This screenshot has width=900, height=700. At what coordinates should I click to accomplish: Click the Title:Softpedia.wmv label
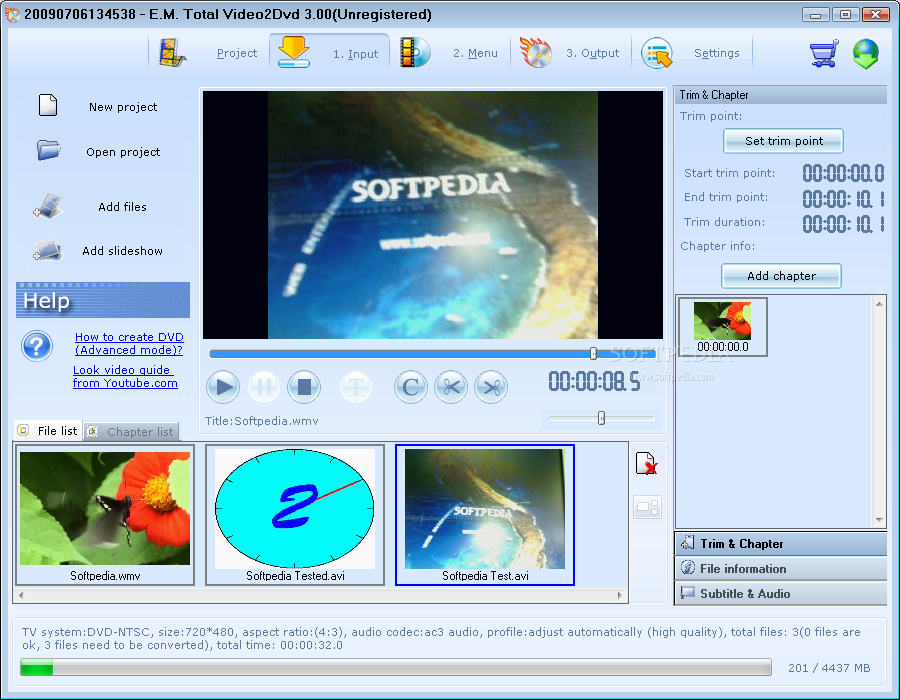tap(262, 421)
